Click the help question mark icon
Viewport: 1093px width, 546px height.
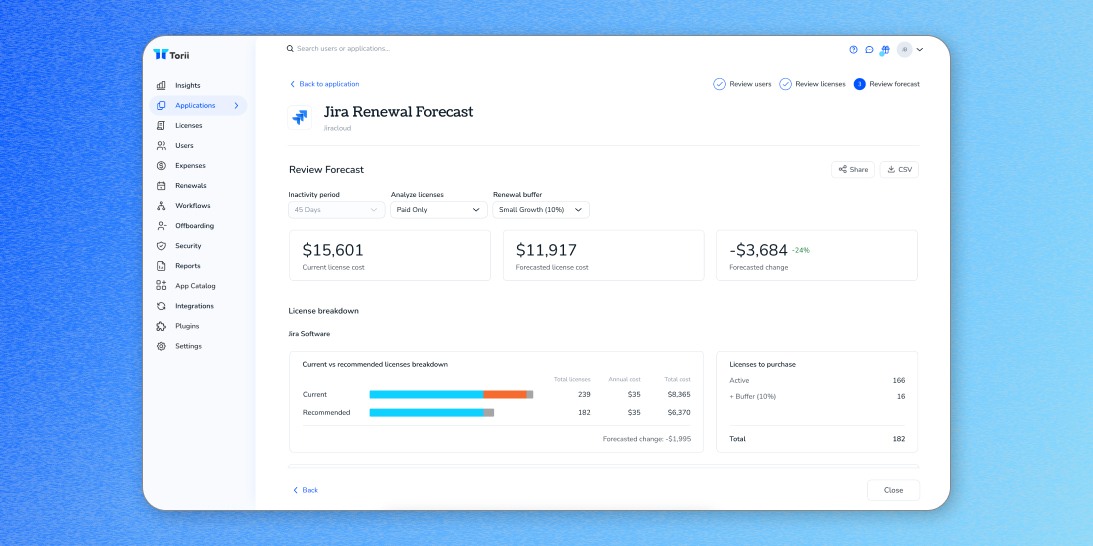tap(853, 50)
